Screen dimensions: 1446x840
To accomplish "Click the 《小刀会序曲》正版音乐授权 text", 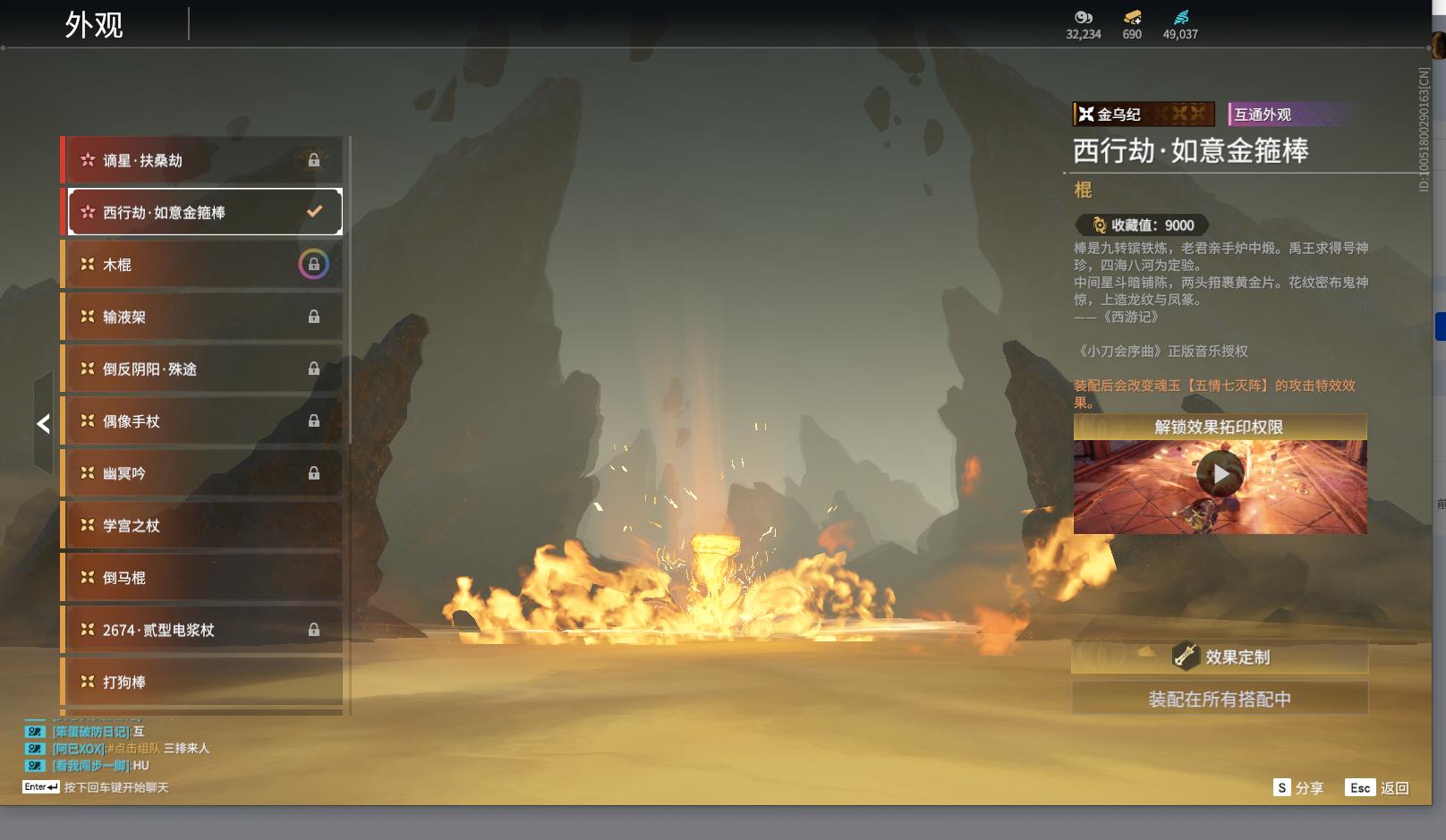I will pos(1161,351).
